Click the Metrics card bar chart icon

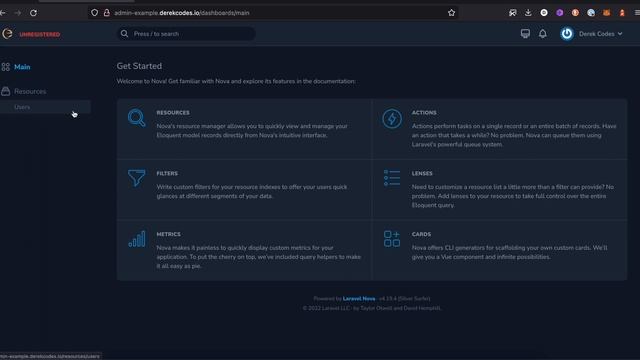click(x=137, y=239)
